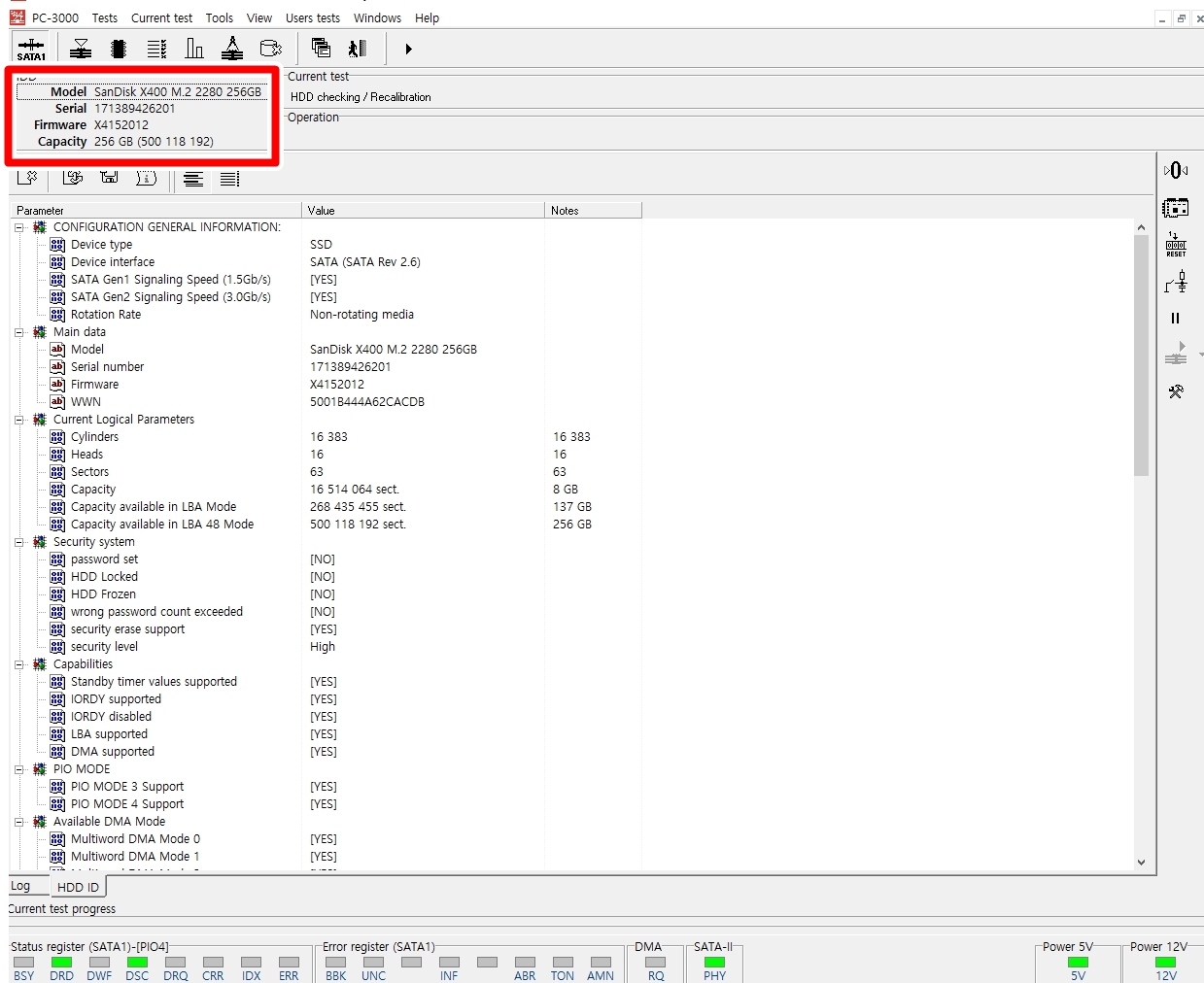The height and width of the screenshot is (983, 1204).
Task: Open the Help menu
Action: (427, 17)
